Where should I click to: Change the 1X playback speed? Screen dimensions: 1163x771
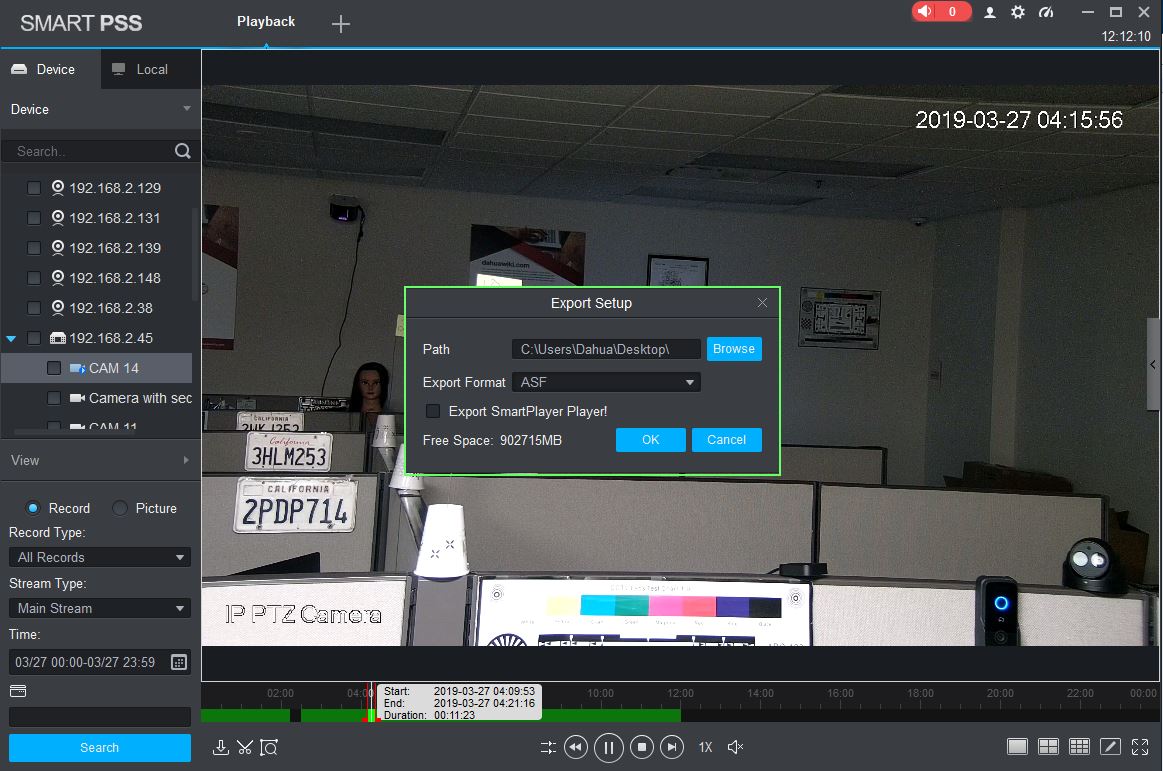(x=705, y=747)
